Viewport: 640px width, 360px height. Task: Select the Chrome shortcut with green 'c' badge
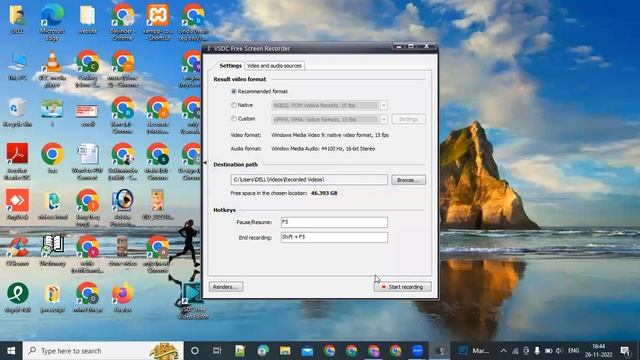(87, 69)
